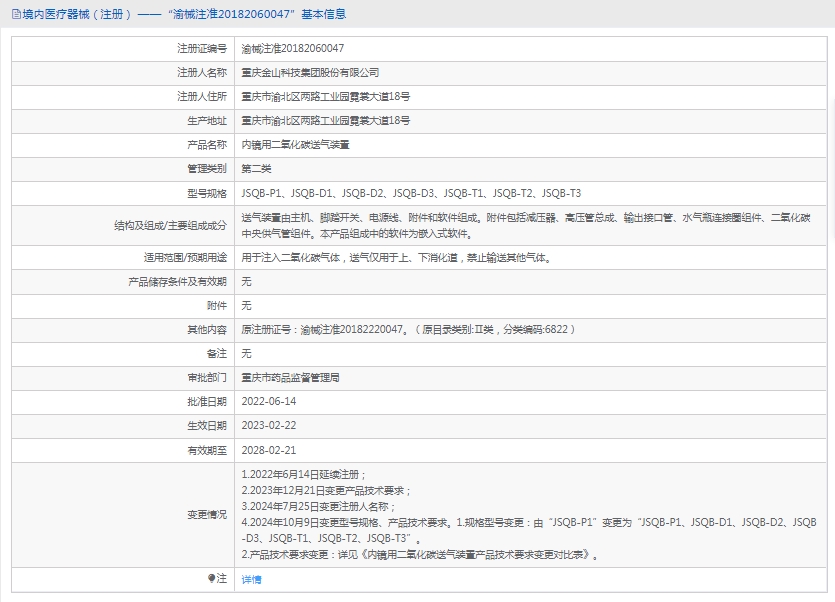Select approval date 2022-06-14
The width and height of the screenshot is (835, 602).
click(x=268, y=402)
